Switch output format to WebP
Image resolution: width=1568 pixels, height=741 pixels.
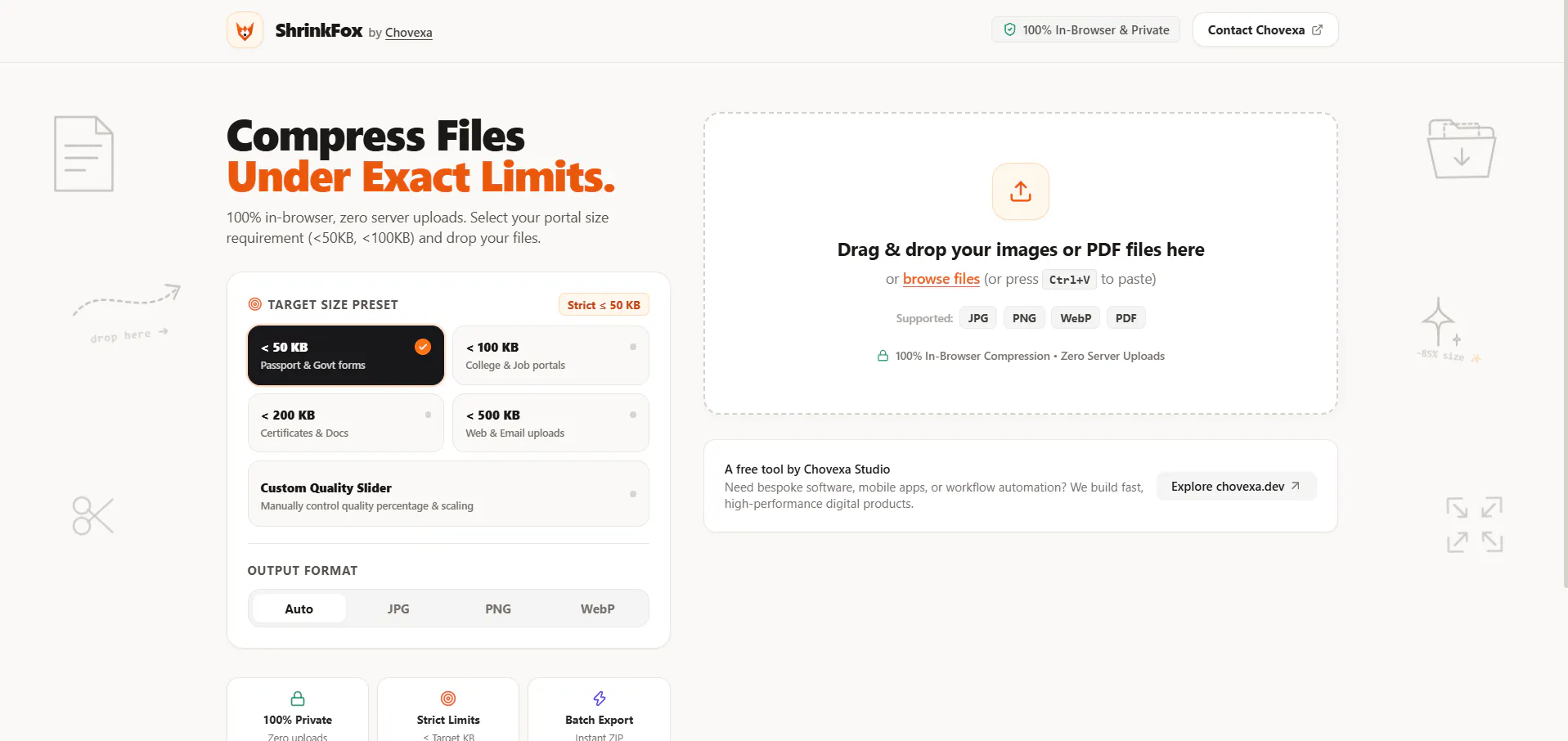click(598, 609)
